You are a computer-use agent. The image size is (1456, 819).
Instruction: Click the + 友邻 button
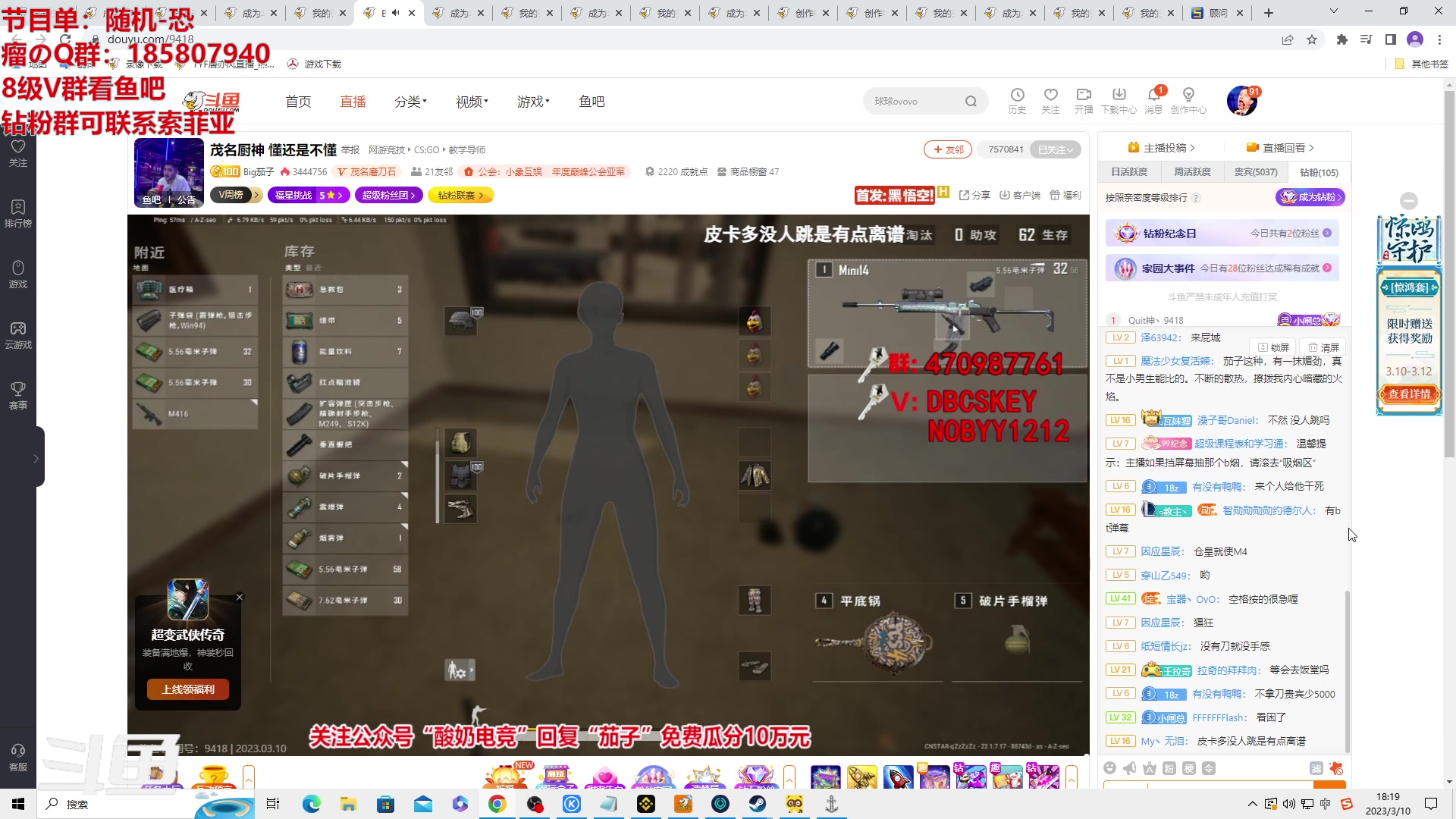tap(948, 149)
